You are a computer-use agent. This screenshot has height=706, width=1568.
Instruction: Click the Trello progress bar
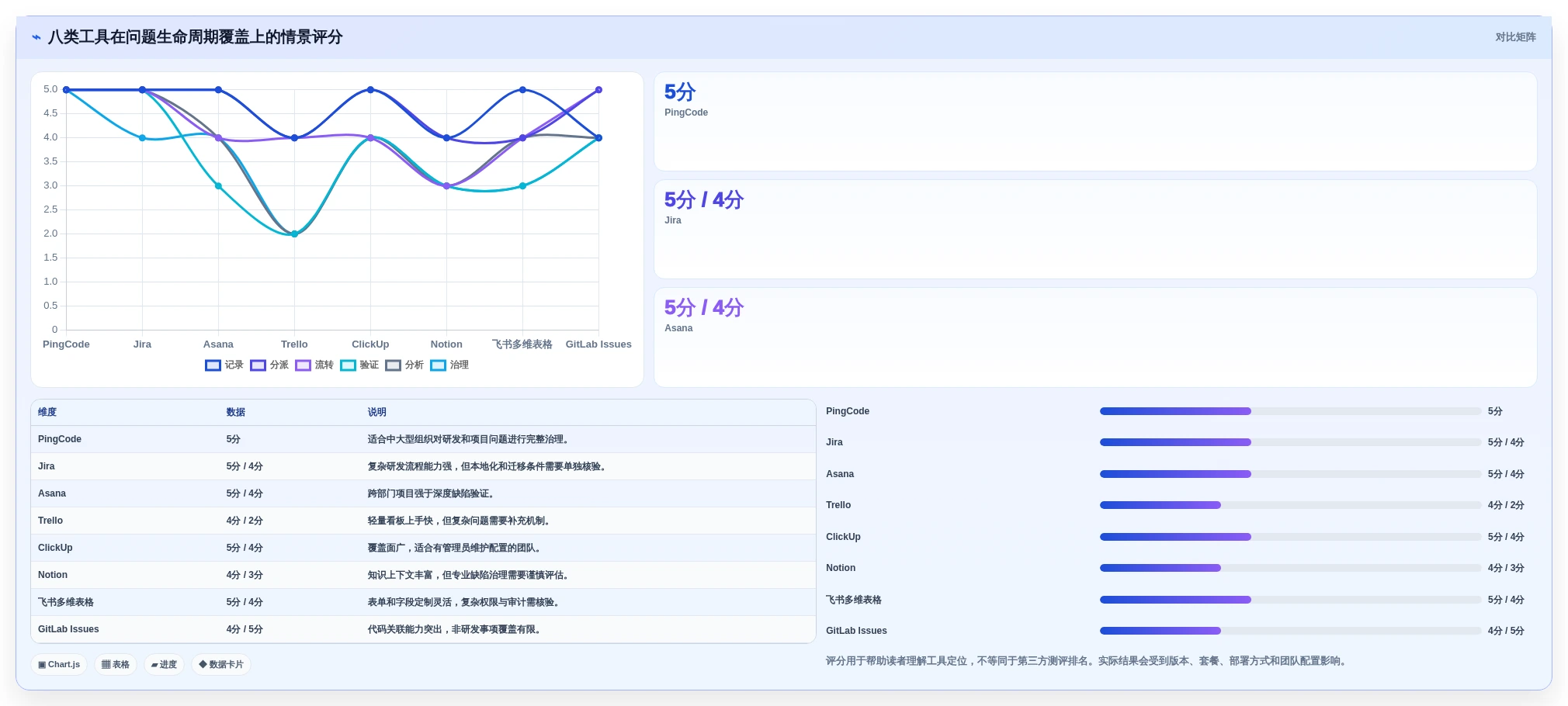click(x=1290, y=505)
